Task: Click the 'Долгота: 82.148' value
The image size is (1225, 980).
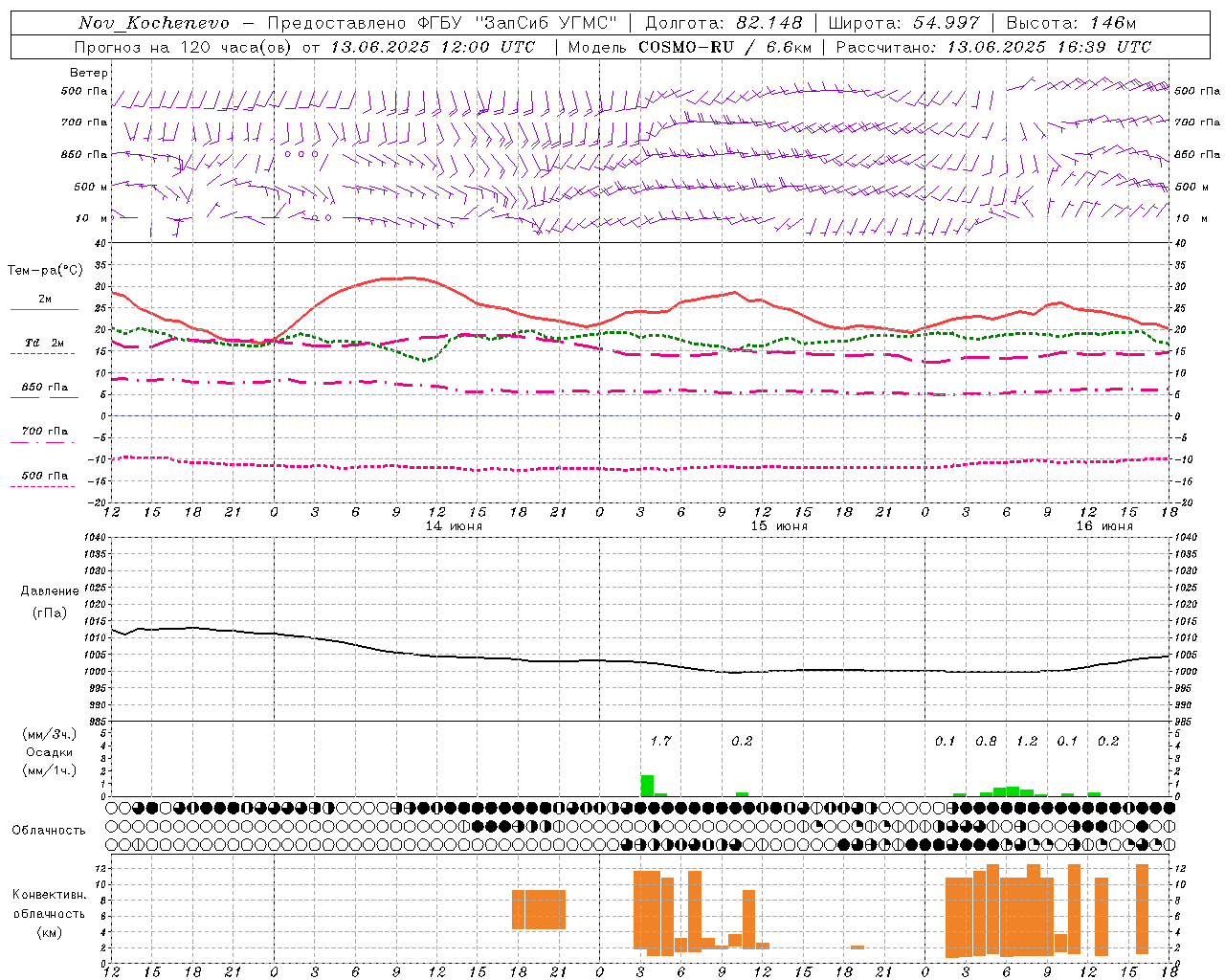Action: tap(723, 23)
